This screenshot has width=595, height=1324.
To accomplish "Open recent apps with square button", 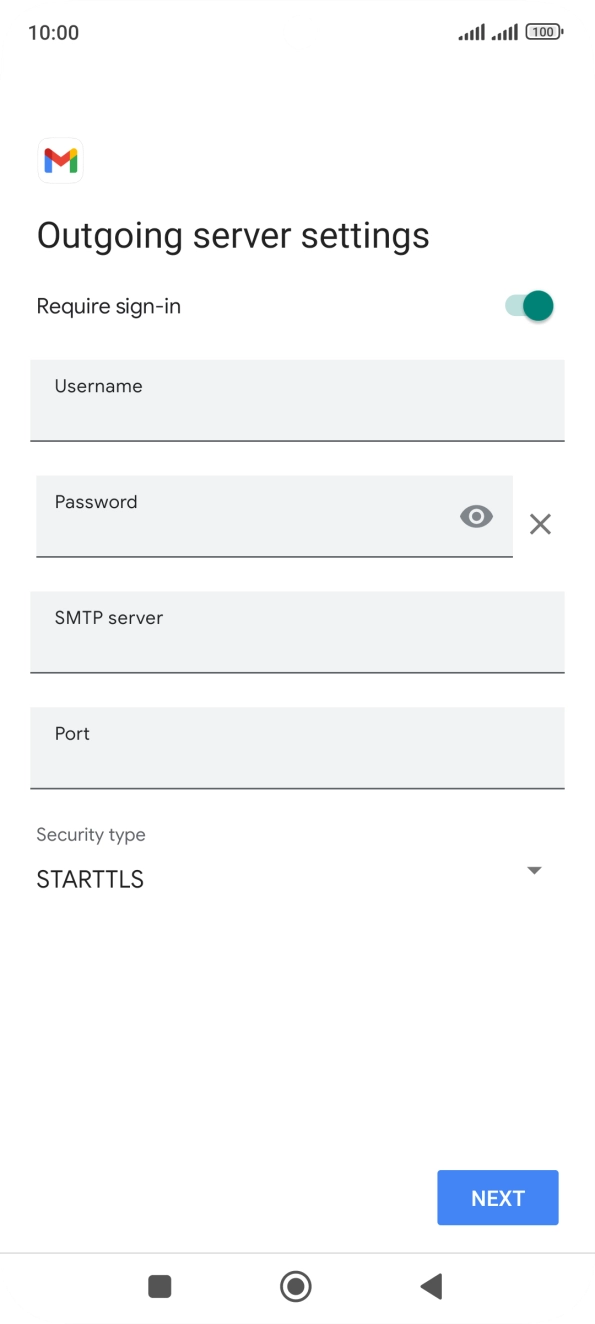I will click(159, 1288).
